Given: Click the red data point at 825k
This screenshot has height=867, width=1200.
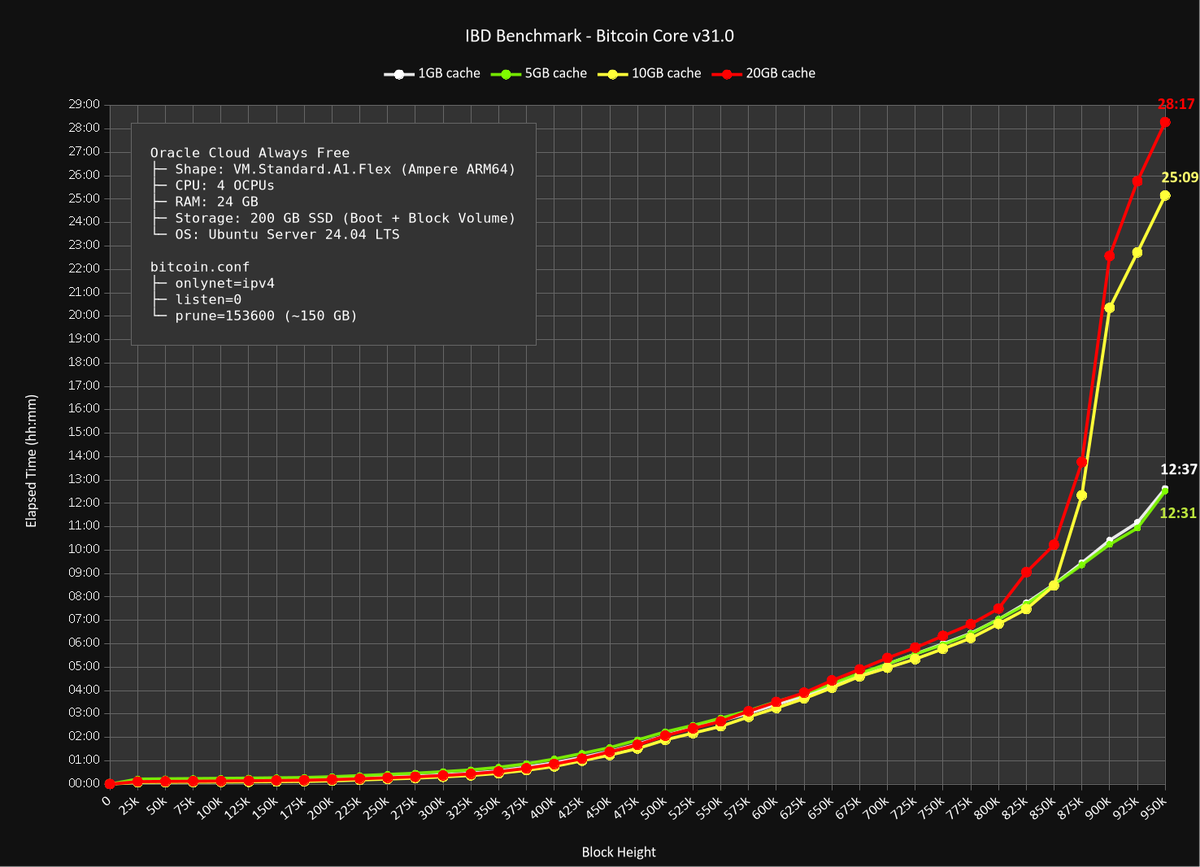Looking at the screenshot, I should 1026,572.
